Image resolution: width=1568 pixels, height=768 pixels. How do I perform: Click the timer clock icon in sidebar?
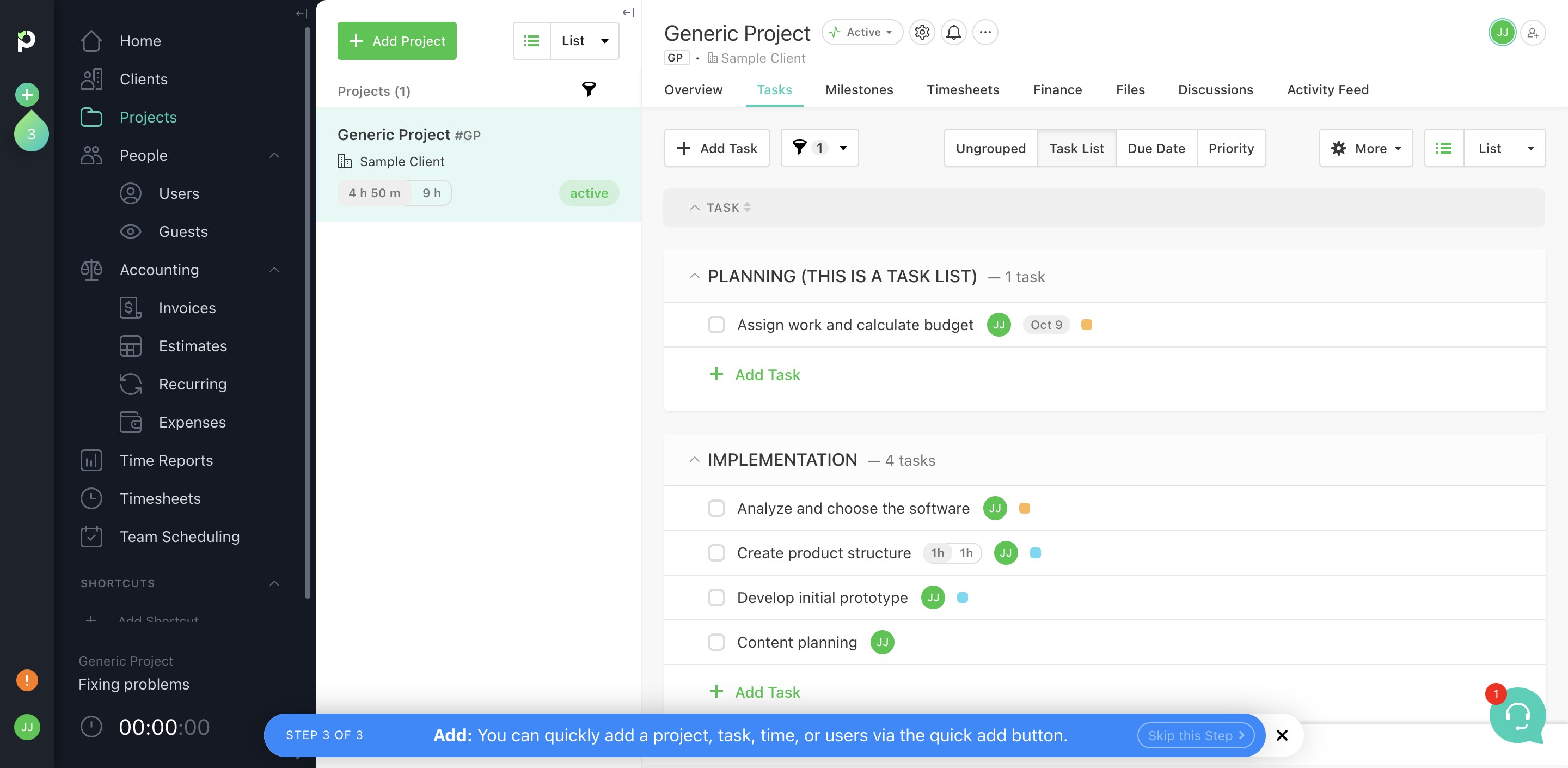91,727
